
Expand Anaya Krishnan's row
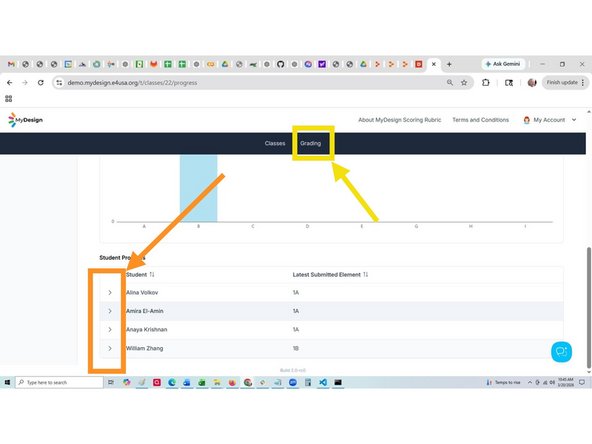coord(110,330)
